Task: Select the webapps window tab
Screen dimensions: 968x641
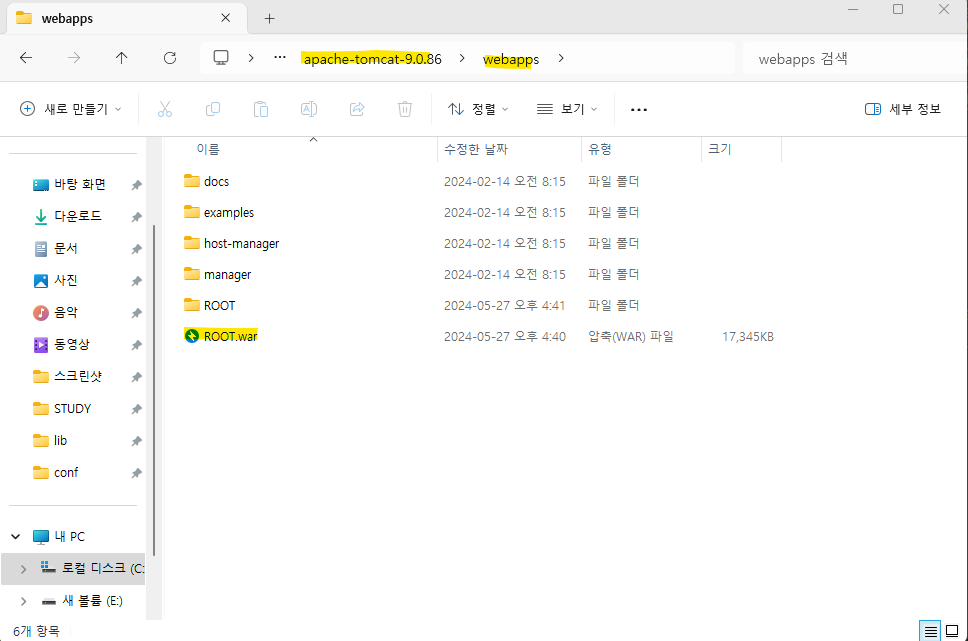Action: pos(127,19)
